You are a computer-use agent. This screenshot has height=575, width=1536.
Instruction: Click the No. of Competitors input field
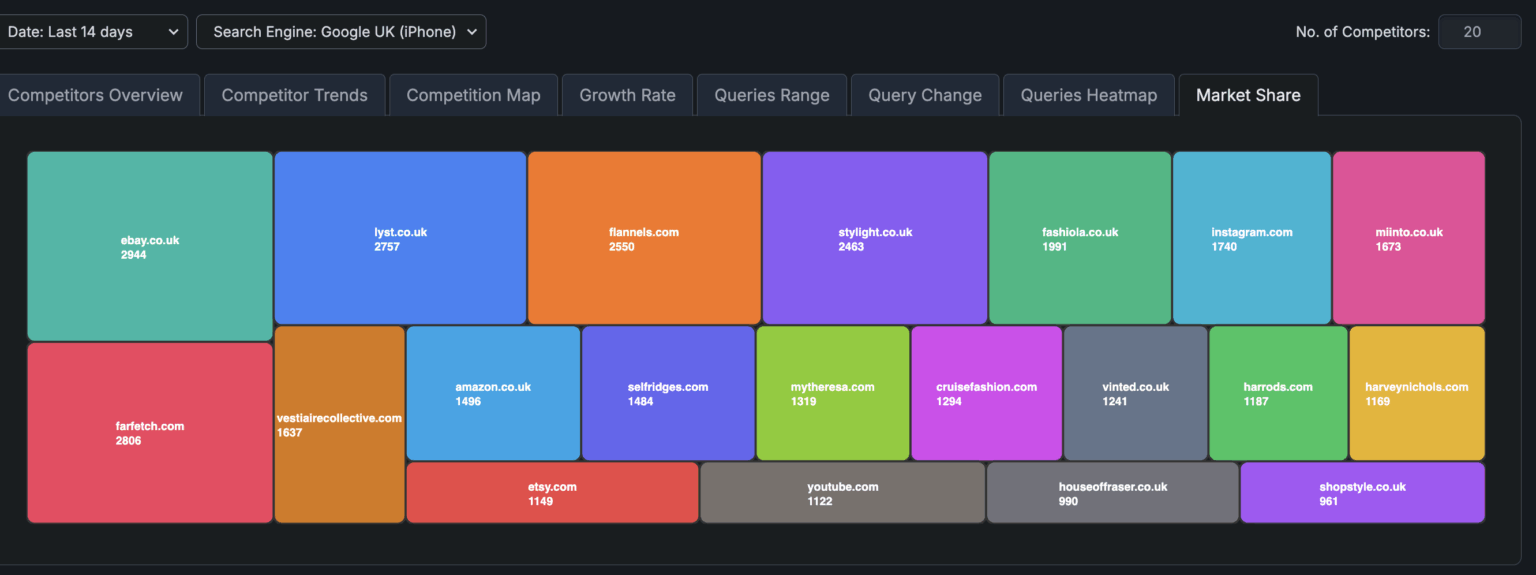tap(1479, 32)
